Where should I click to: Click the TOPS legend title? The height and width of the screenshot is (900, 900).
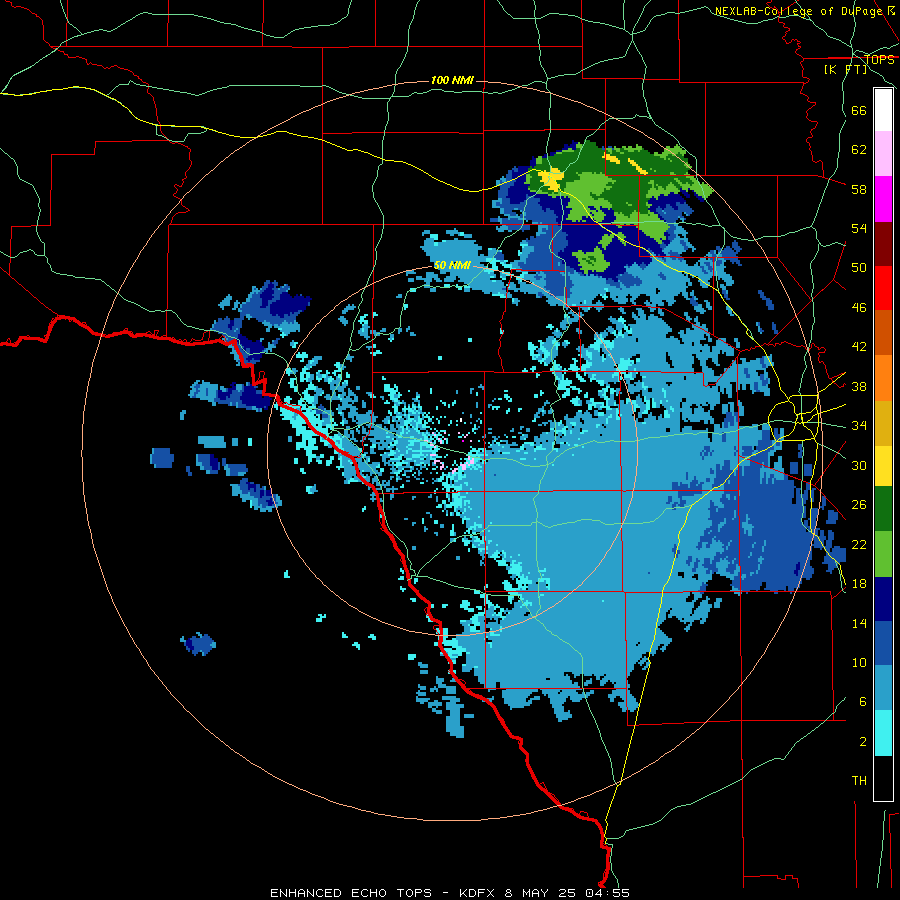[x=879, y=59]
